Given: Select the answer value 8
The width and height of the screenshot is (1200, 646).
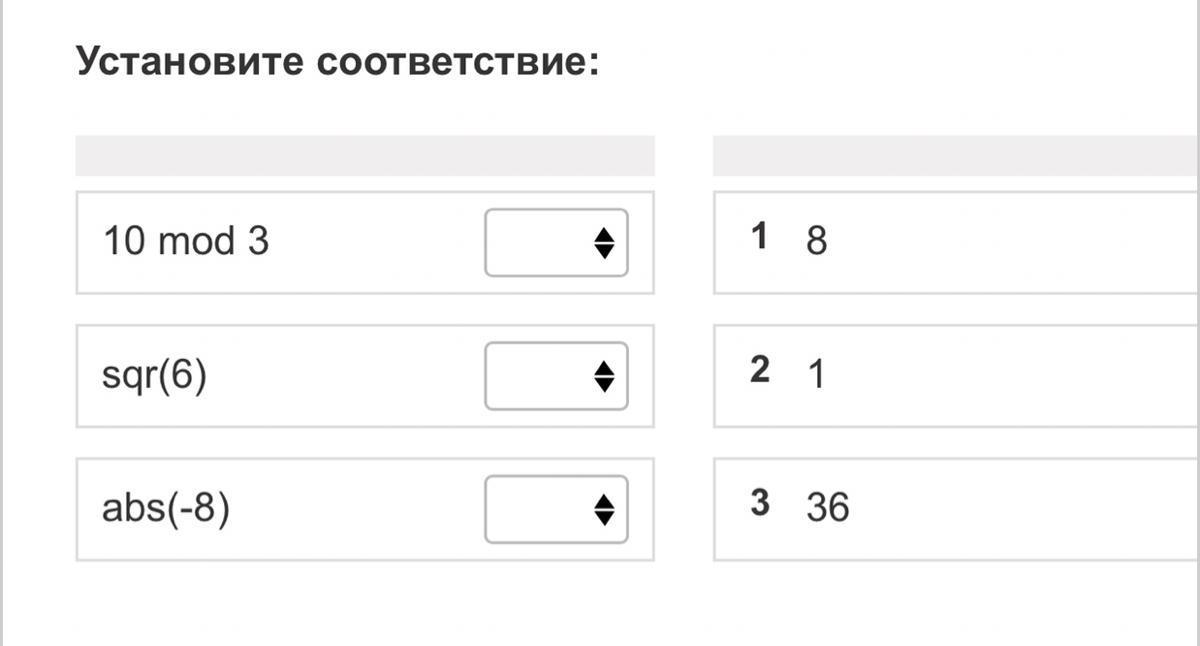Looking at the screenshot, I should 816,242.
